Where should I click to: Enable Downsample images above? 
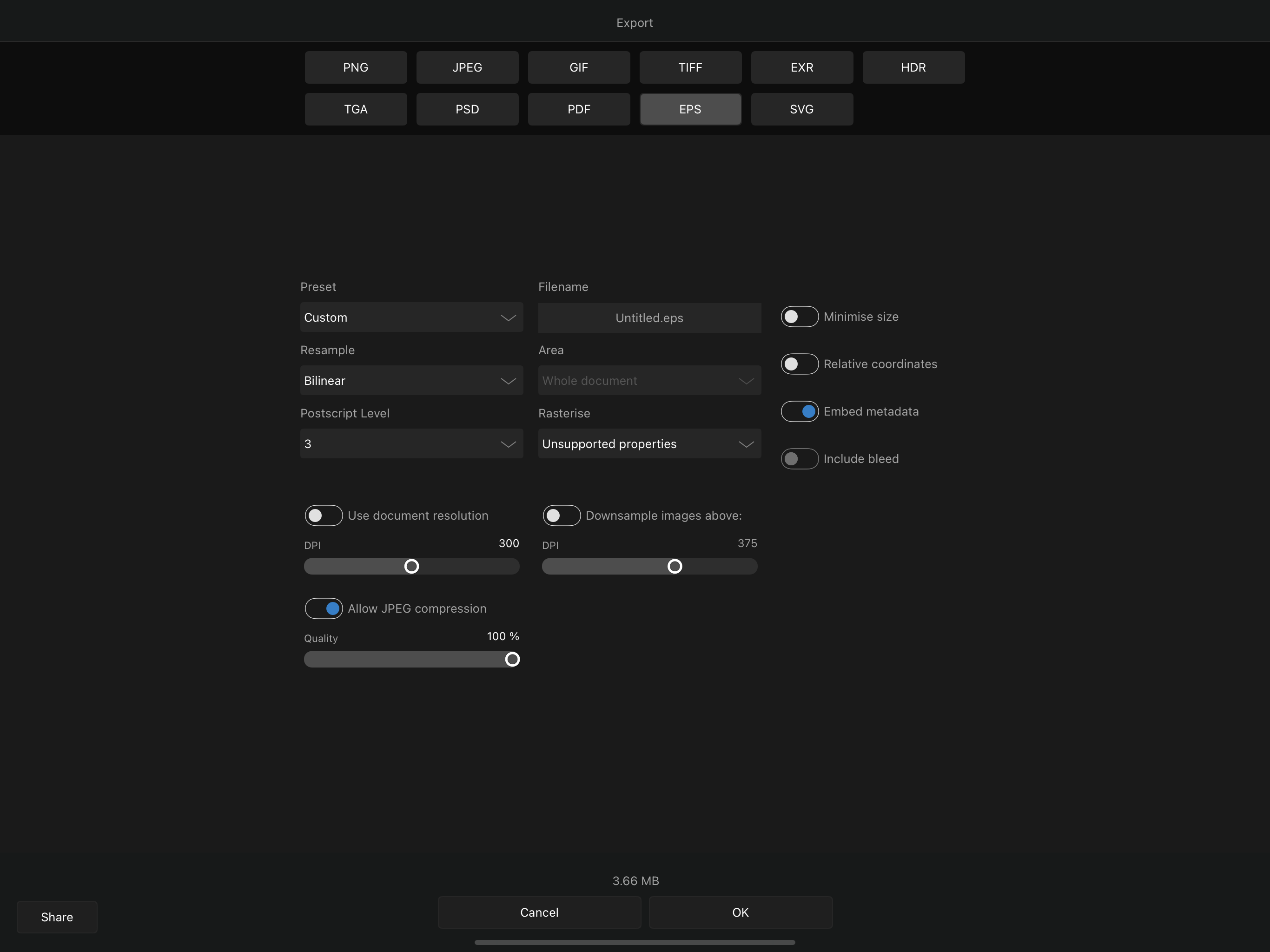[x=561, y=516]
